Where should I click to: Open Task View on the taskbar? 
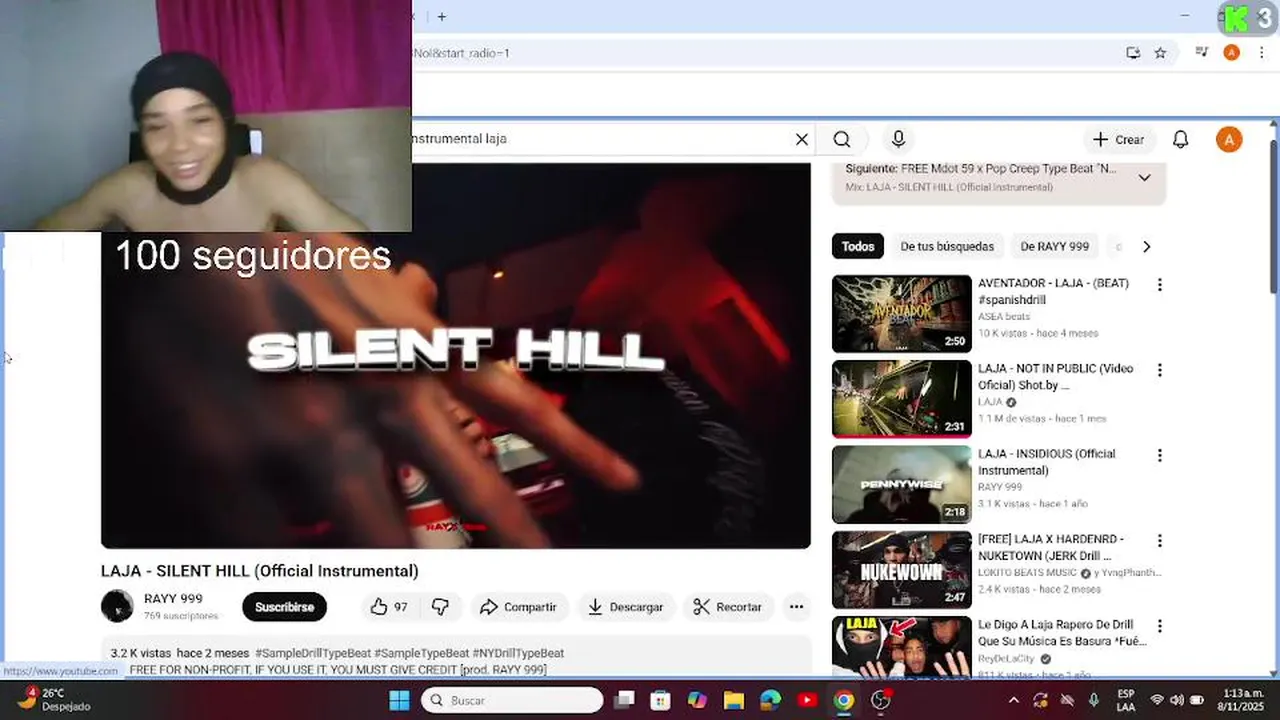point(624,700)
